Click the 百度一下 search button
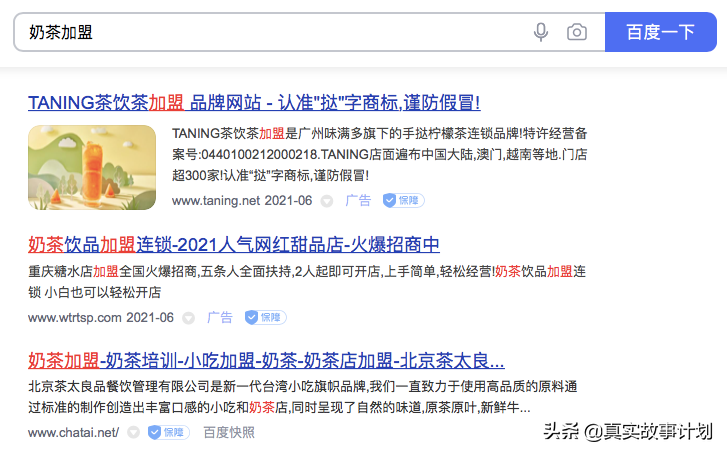 (661, 32)
